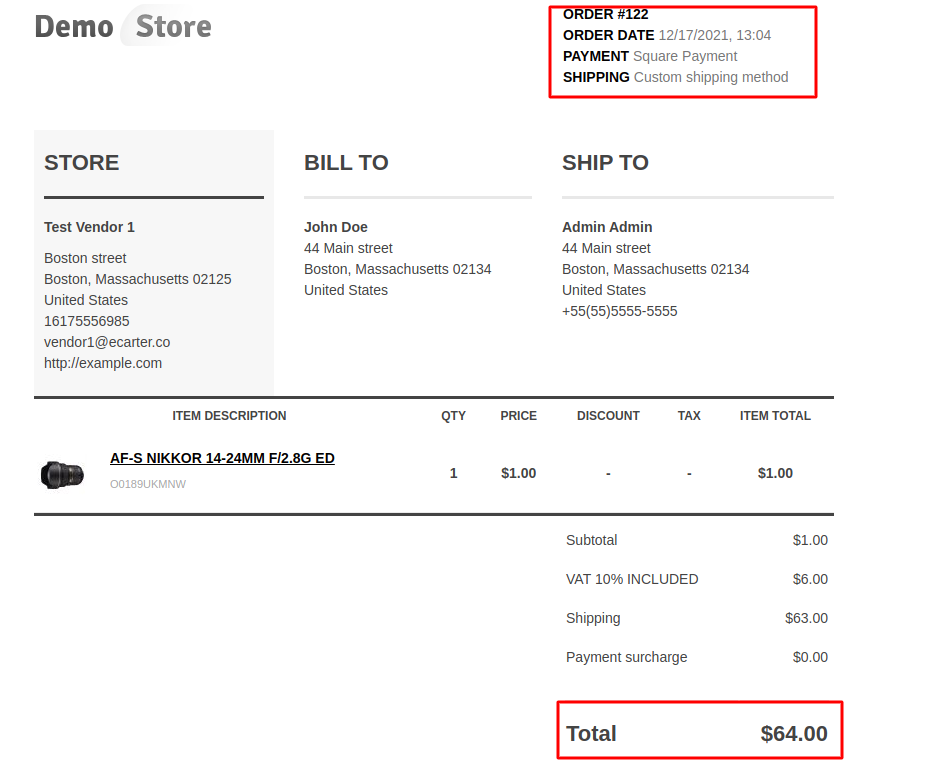This screenshot has width=926, height=775.
Task: Click the ORDER #122 heading
Action: click(x=605, y=14)
